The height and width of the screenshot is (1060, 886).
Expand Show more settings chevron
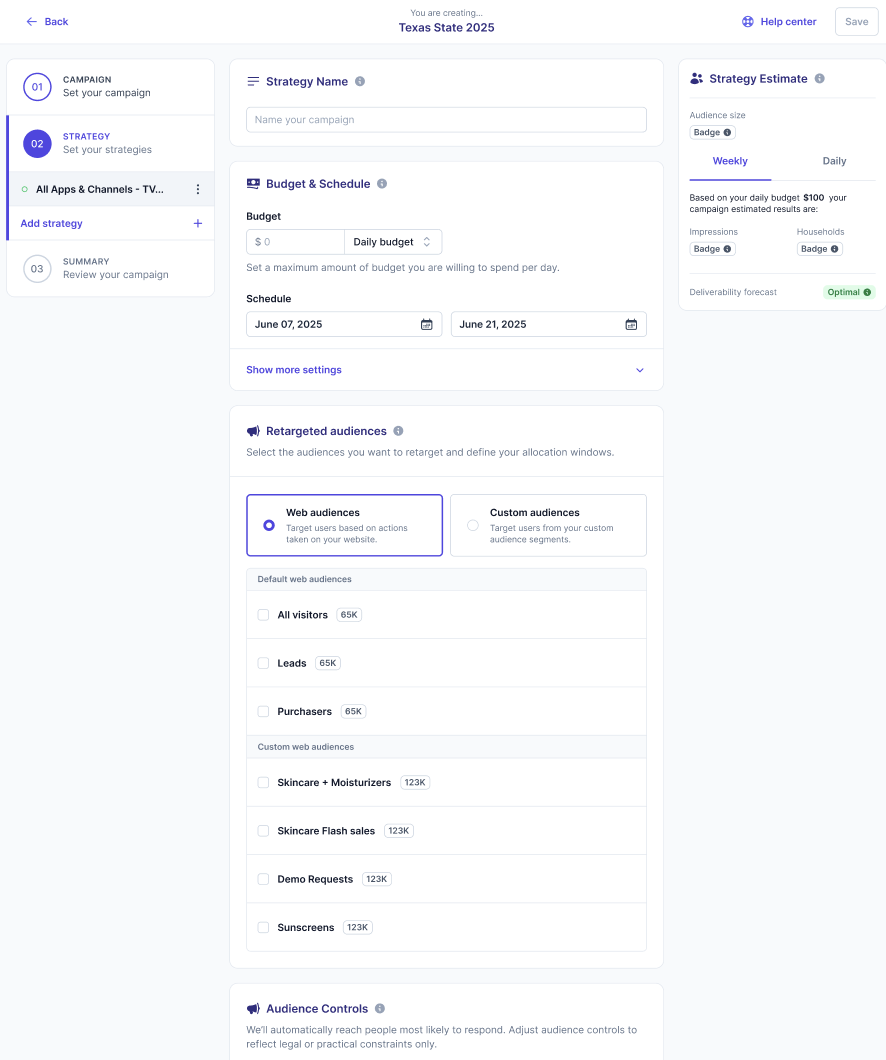pos(640,370)
